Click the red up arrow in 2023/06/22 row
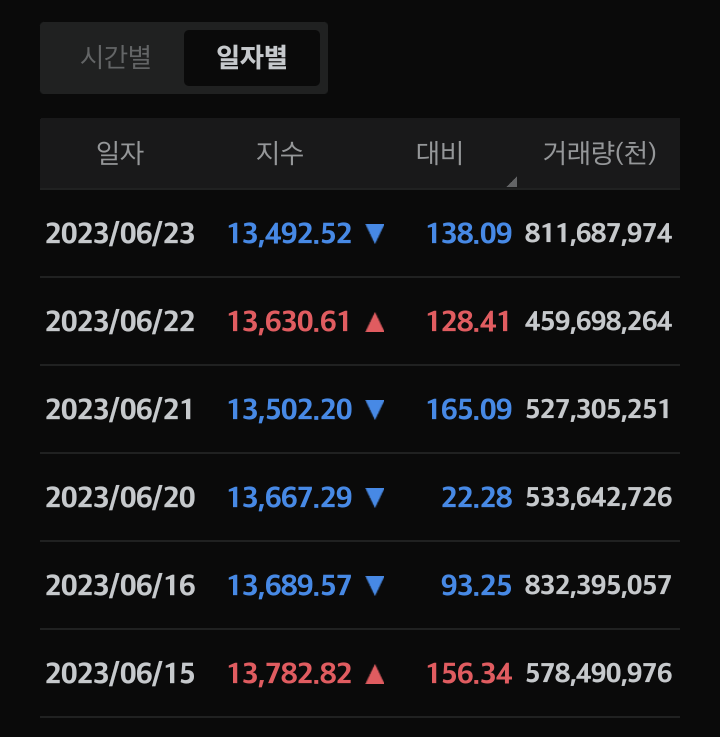The width and height of the screenshot is (720, 737). coord(375,322)
